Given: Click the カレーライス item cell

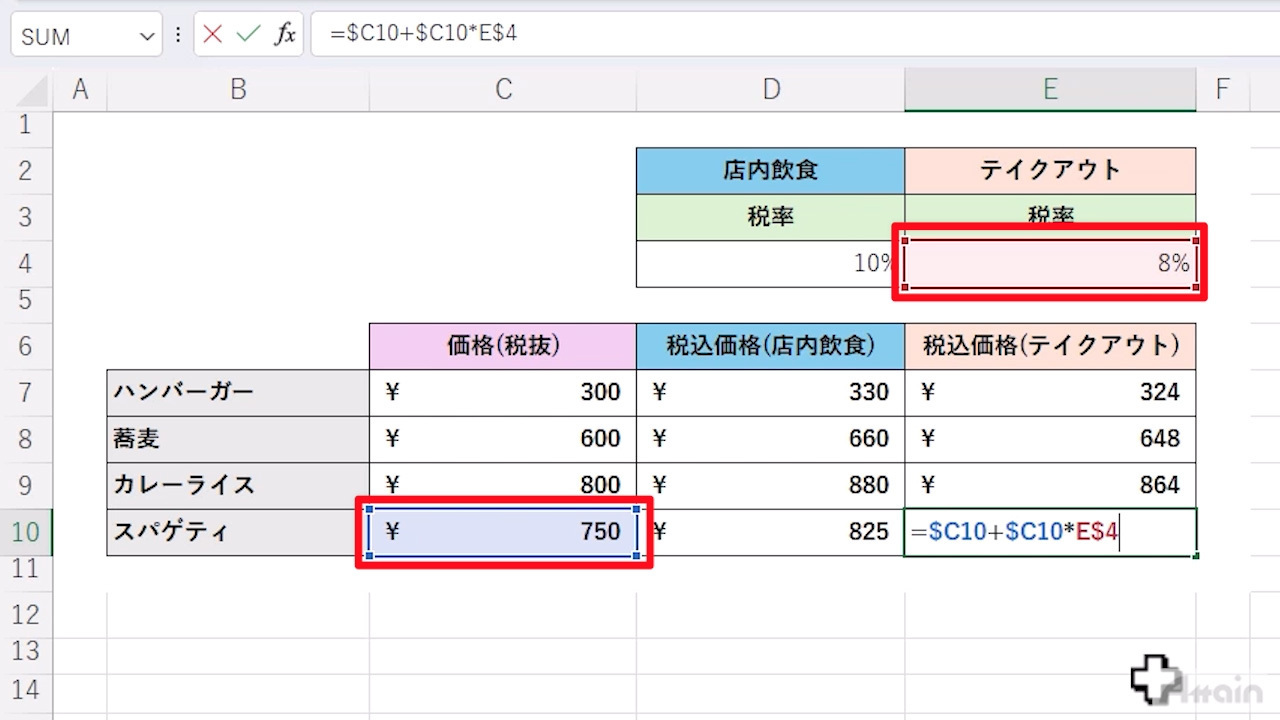Looking at the screenshot, I should pos(238,485).
